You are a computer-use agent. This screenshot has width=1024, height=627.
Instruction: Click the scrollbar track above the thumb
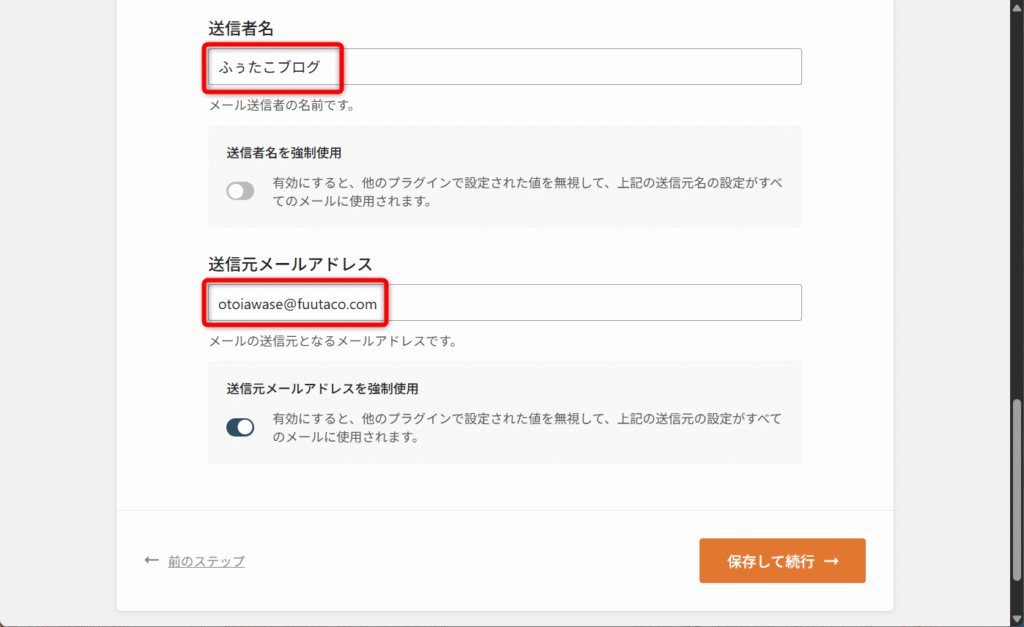click(x=1017, y=200)
